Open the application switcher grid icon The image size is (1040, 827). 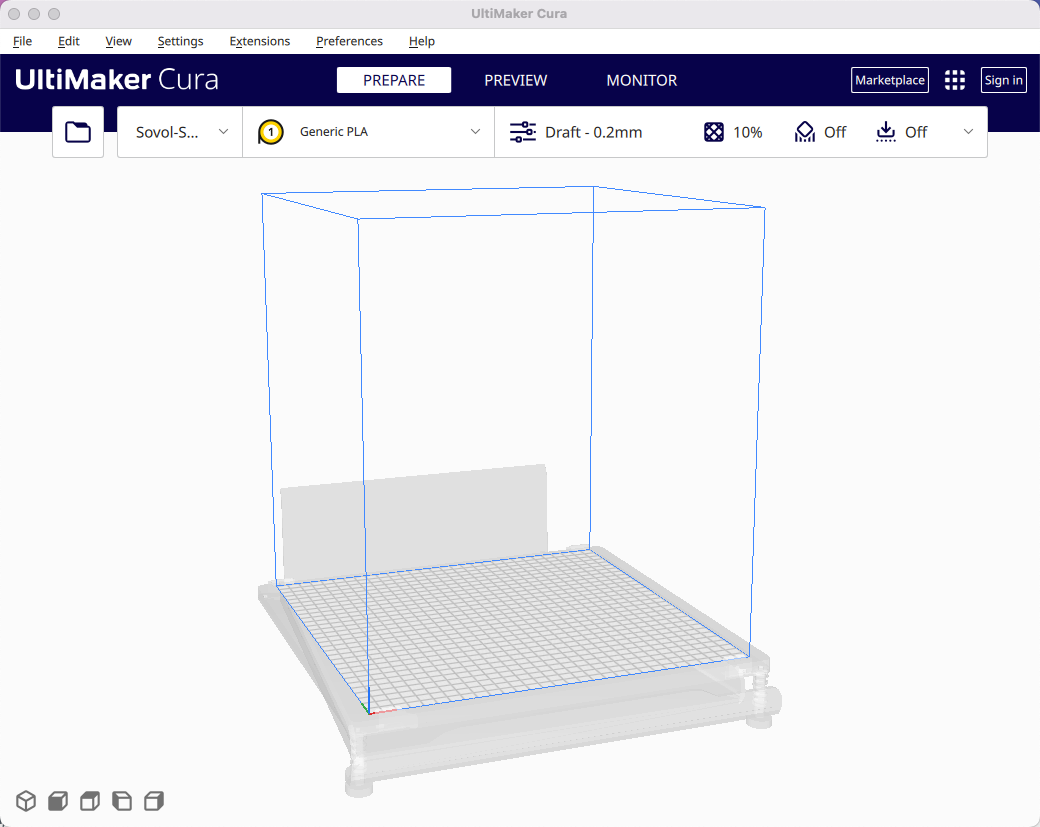point(954,80)
